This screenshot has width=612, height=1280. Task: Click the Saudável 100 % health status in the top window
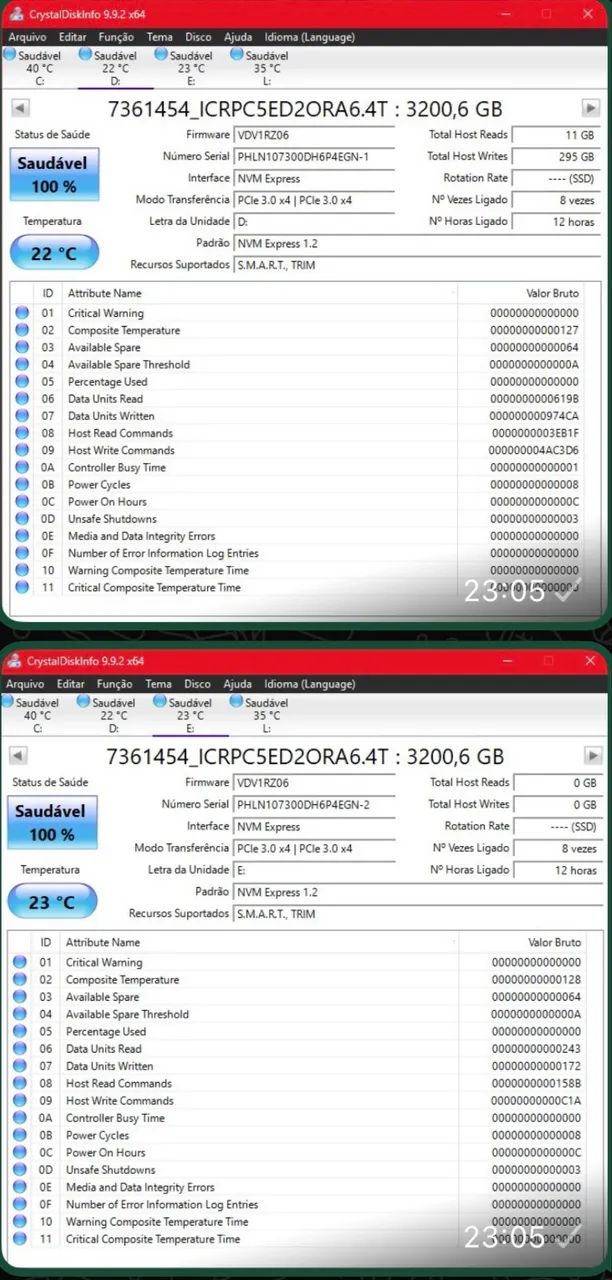[x=53, y=174]
